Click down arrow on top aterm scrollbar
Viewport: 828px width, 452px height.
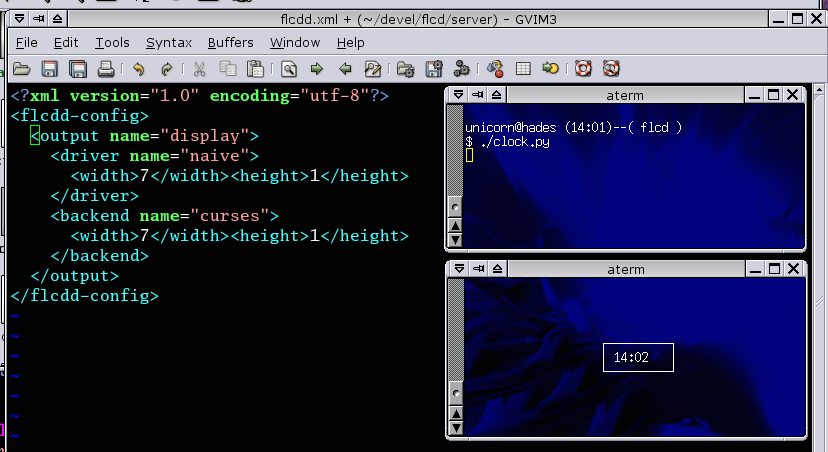(x=455, y=240)
